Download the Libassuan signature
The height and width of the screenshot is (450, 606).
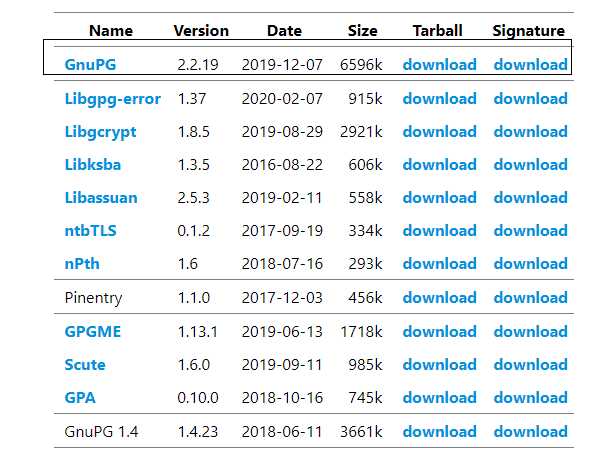pos(530,198)
